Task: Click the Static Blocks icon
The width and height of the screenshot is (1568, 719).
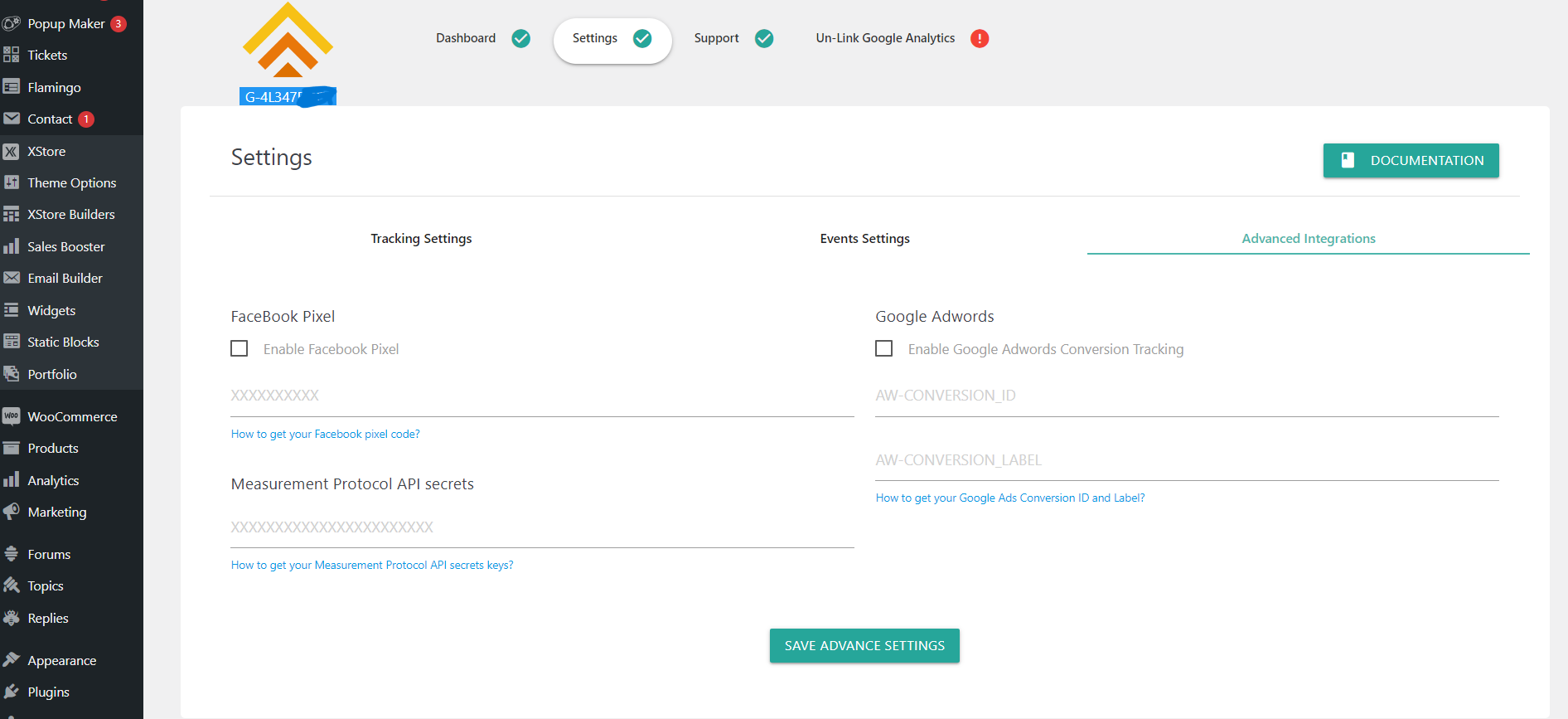Action: (x=12, y=342)
